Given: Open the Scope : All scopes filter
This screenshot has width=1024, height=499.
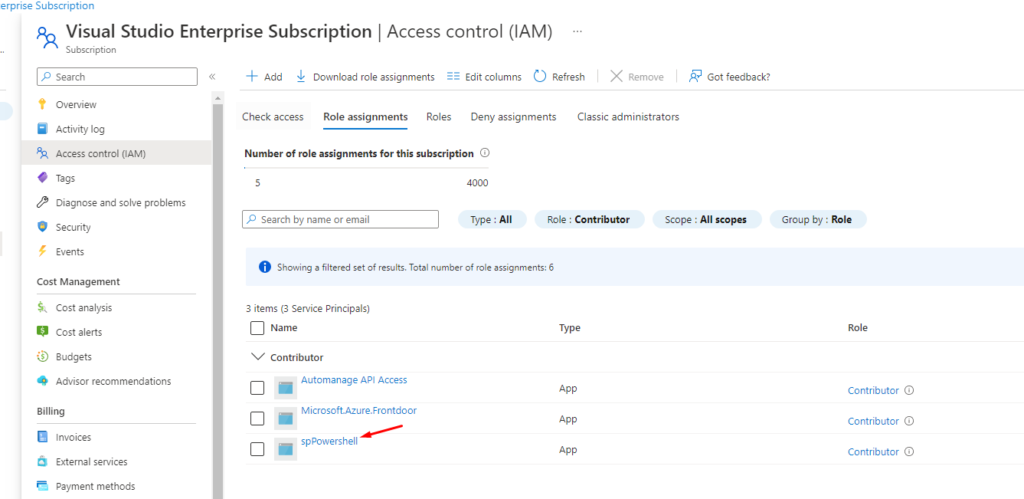Looking at the screenshot, I should [707, 219].
